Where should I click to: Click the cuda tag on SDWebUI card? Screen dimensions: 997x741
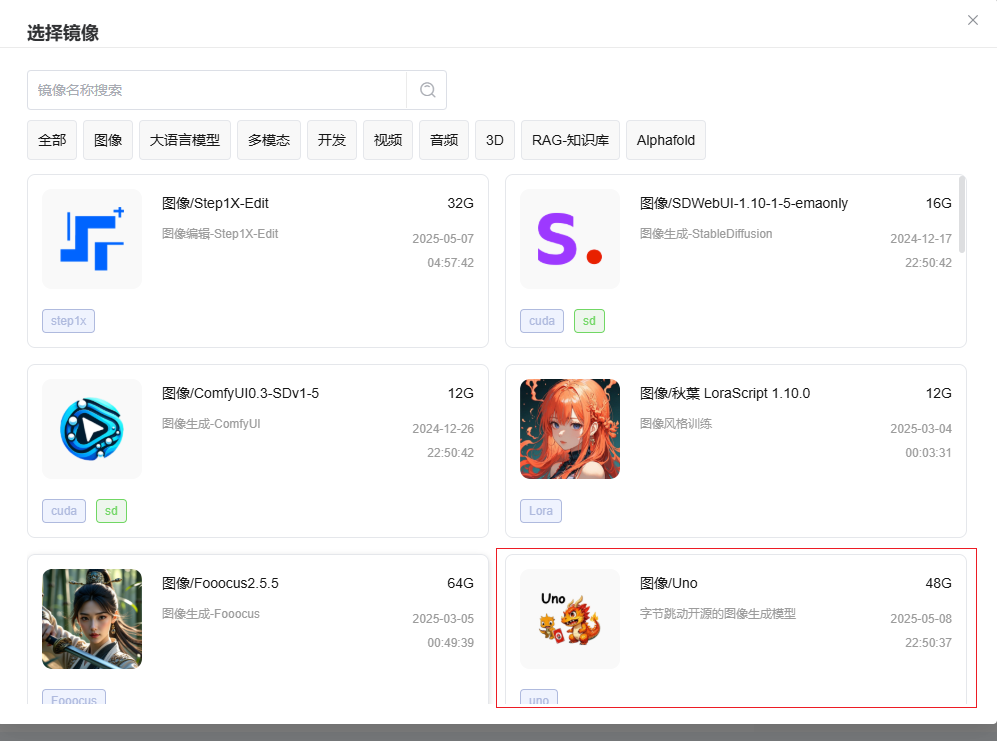click(x=542, y=321)
